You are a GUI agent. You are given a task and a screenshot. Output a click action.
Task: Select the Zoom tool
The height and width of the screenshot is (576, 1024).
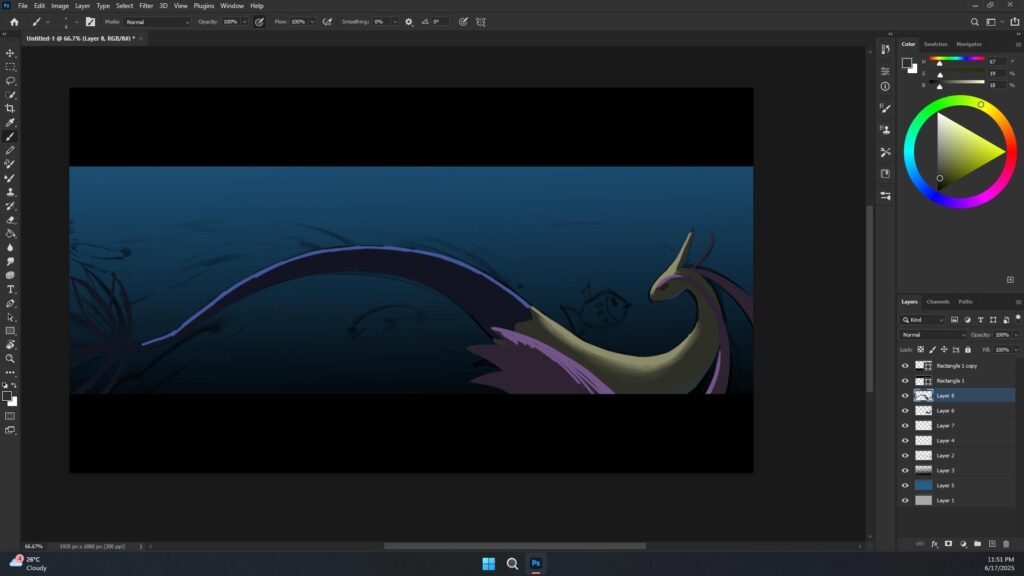tap(10, 359)
